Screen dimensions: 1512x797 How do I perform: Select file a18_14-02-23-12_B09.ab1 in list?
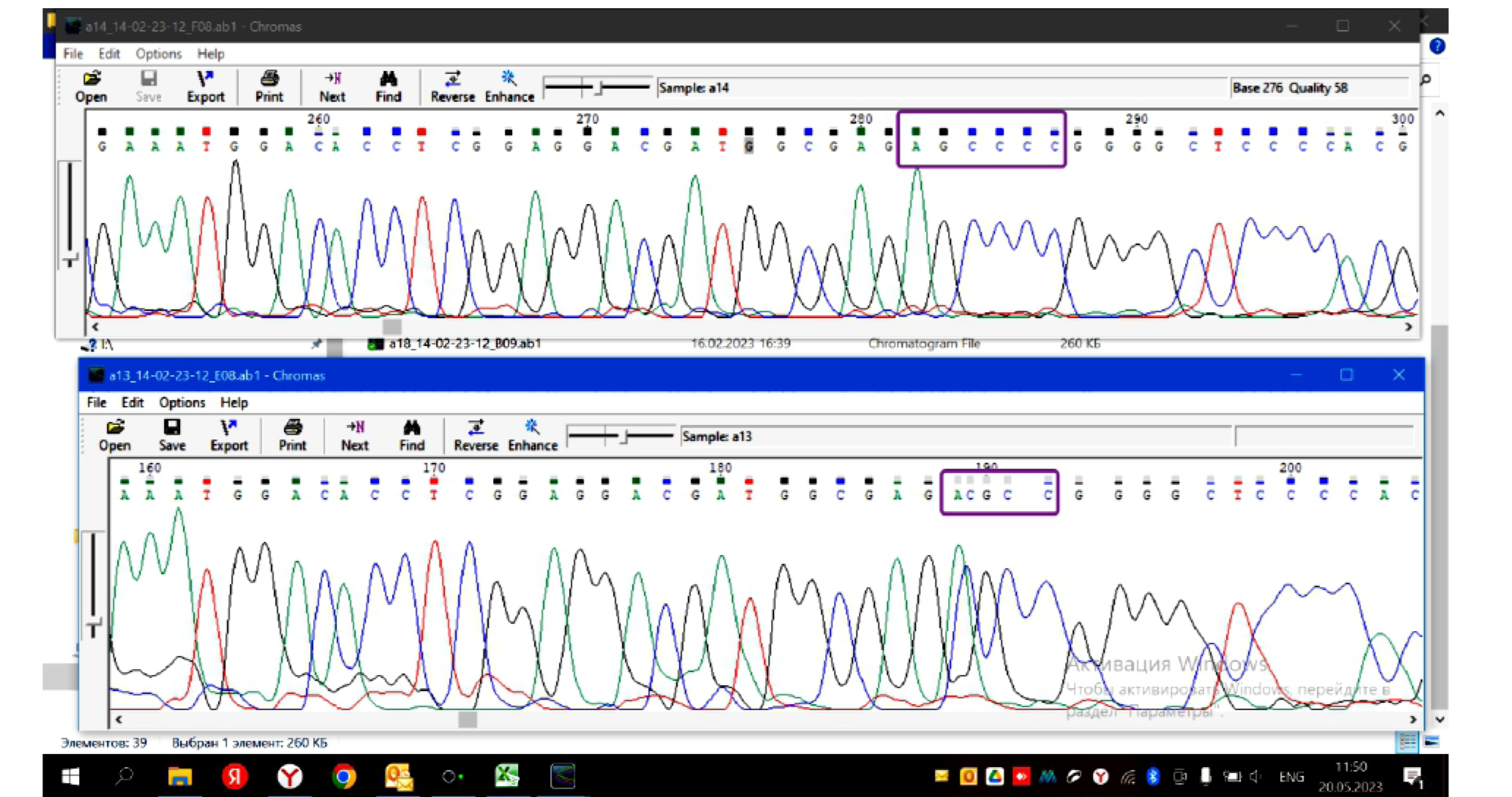click(x=464, y=343)
